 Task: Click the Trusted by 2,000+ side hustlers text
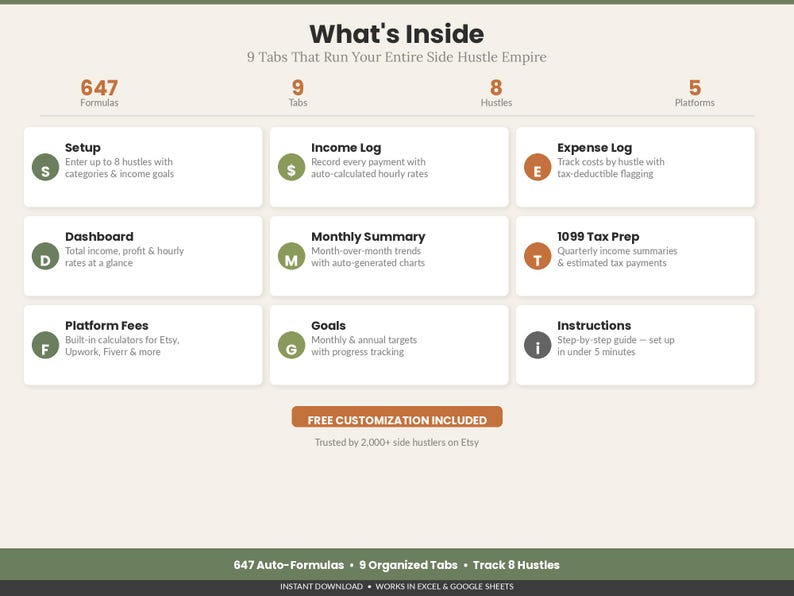click(397, 442)
